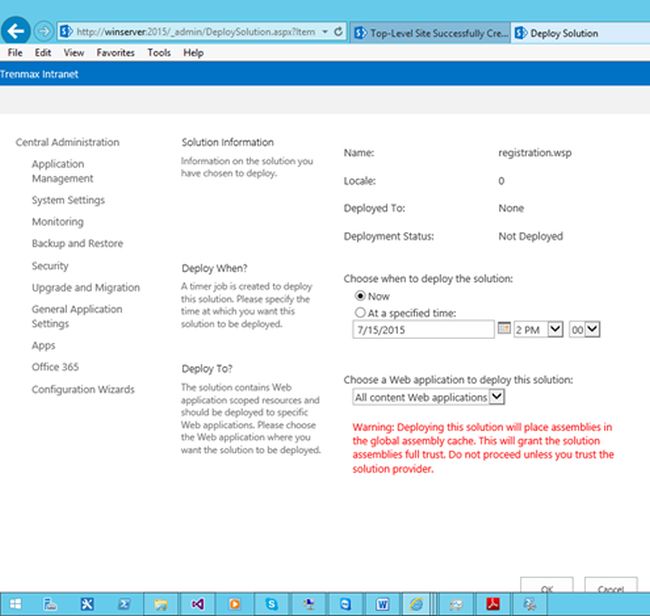650x616 pixels.
Task: Open the Favorites menu
Action: 115,53
